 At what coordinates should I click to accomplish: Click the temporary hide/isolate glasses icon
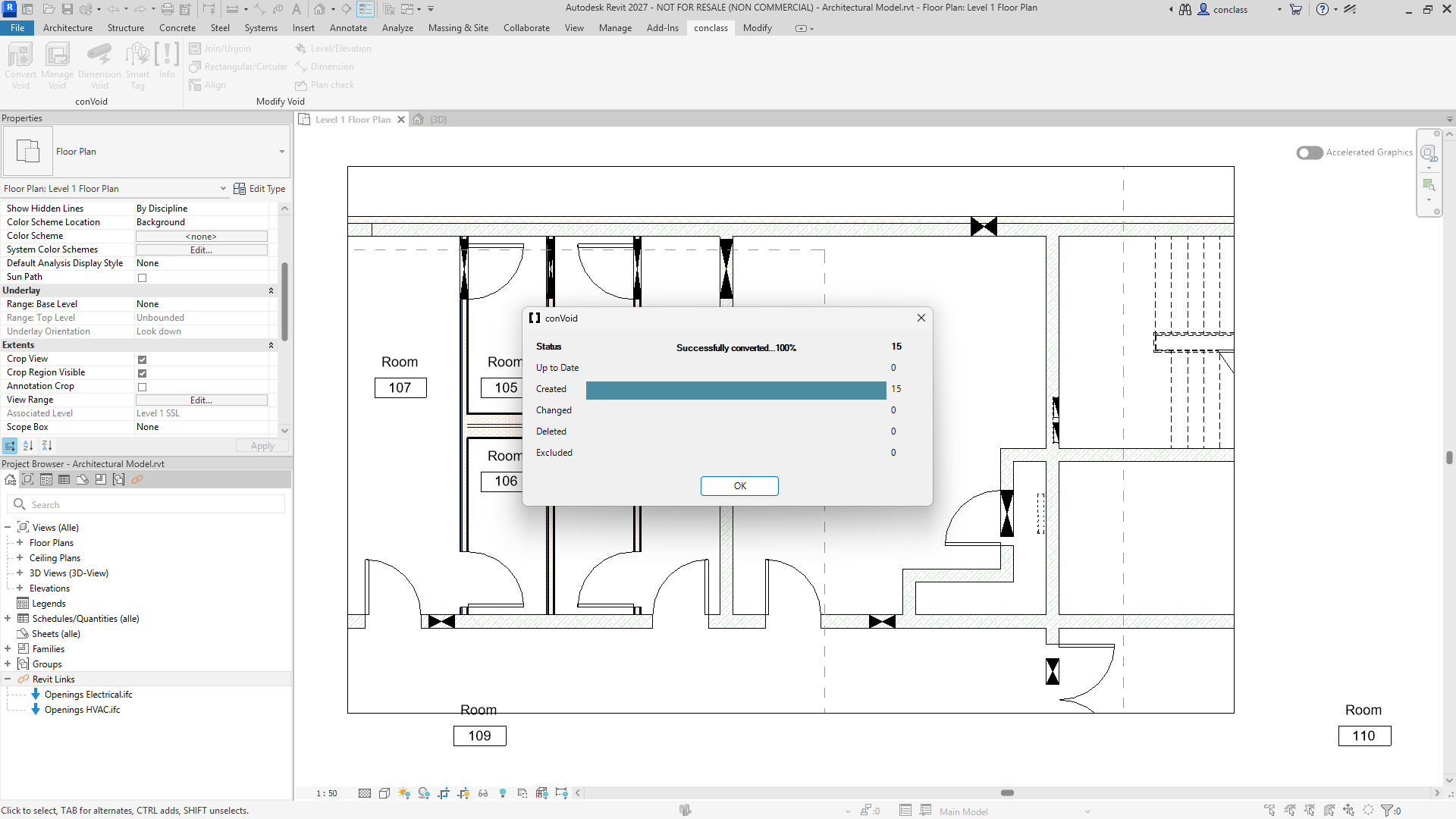pyautogui.click(x=483, y=793)
